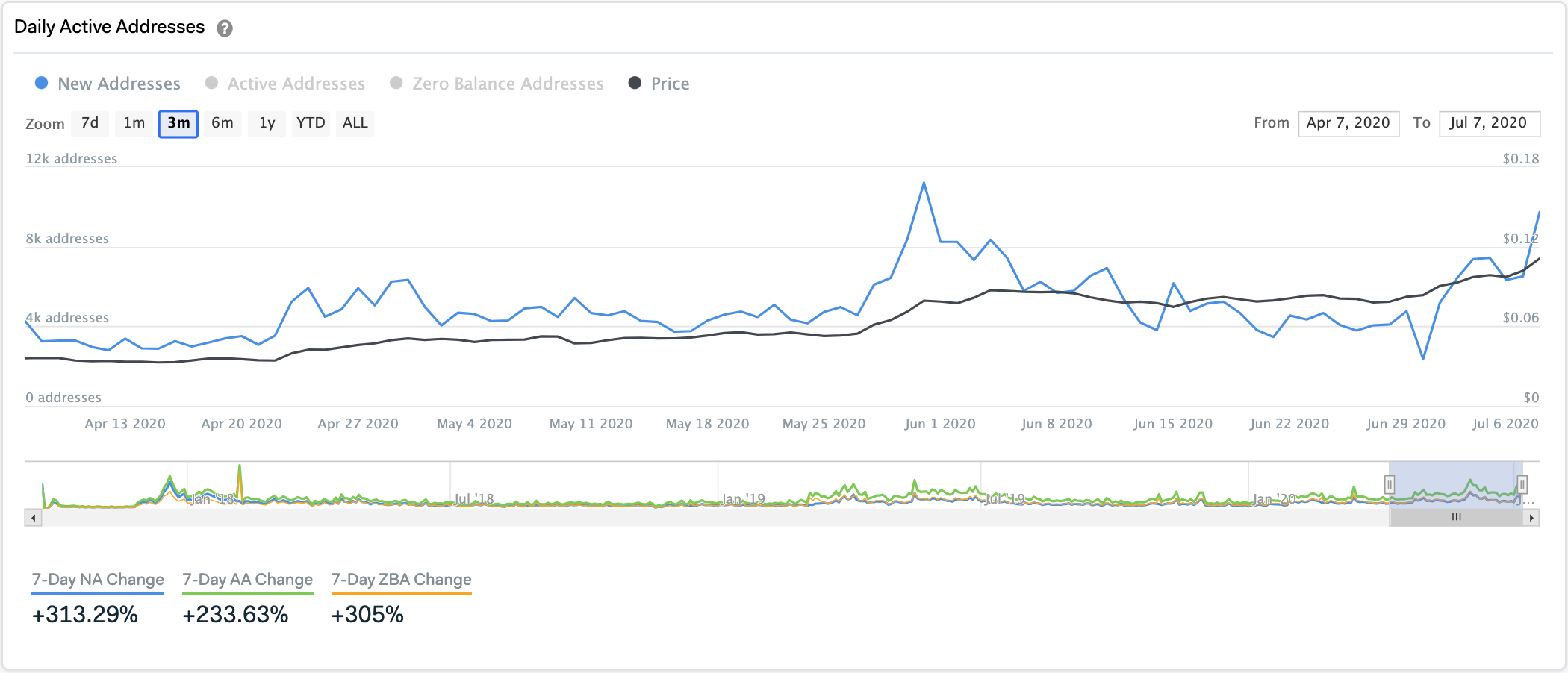
Task: Select the left handle of the range selector
Action: [1390, 485]
